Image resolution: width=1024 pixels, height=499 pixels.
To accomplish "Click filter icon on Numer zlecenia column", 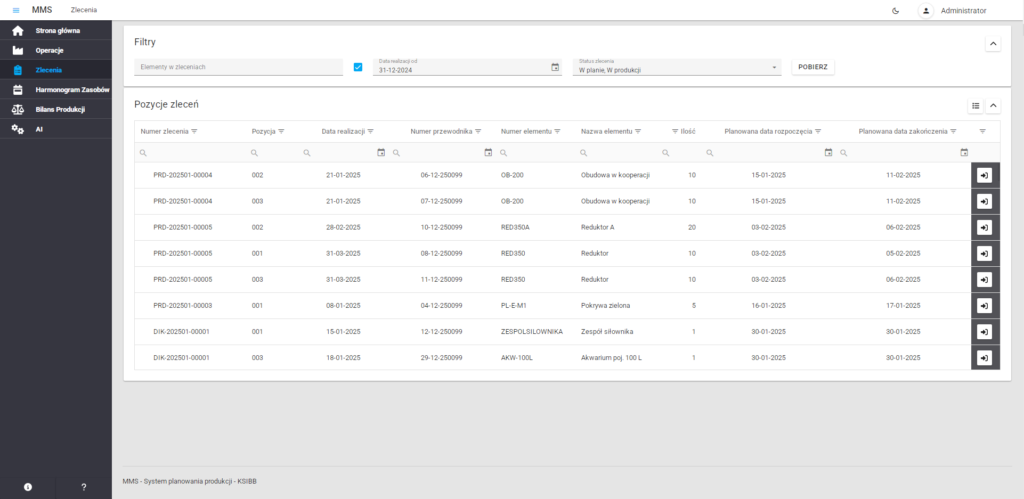I will tap(194, 131).
